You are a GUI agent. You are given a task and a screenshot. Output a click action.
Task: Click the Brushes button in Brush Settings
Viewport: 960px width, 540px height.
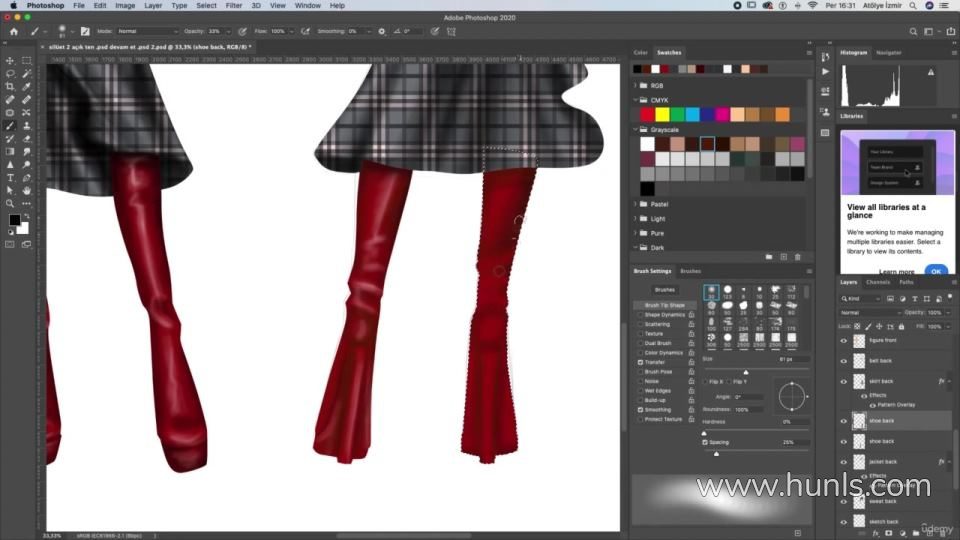click(665, 290)
